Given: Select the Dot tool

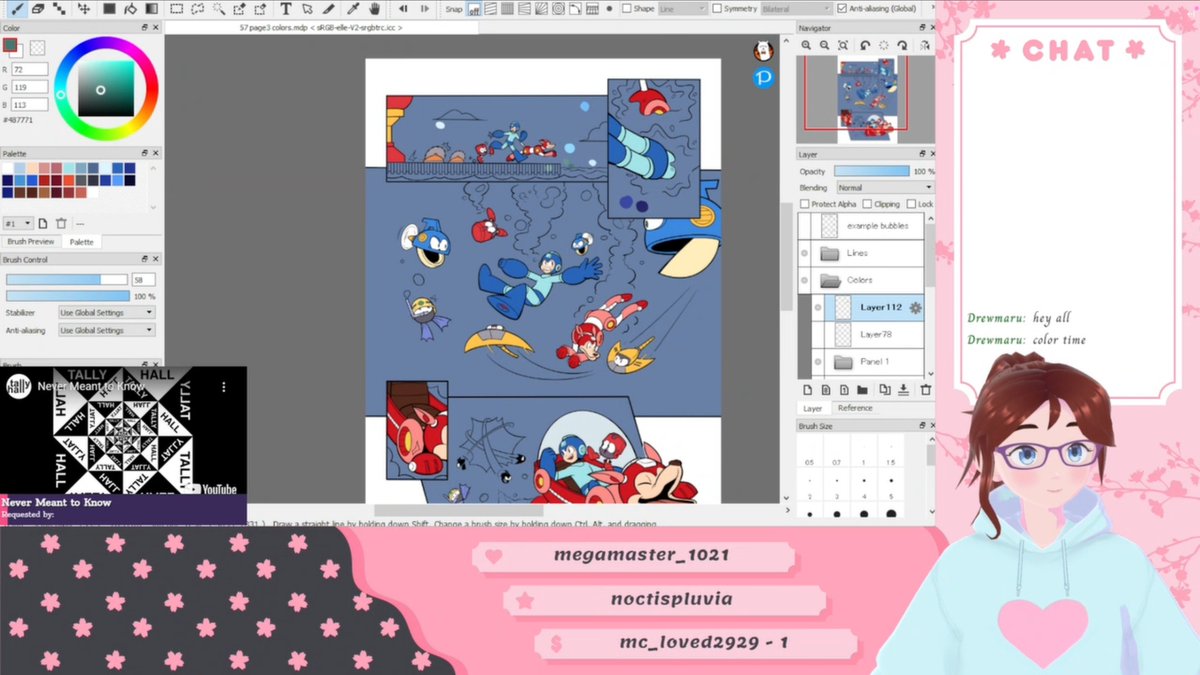Looking at the screenshot, I should point(59,8).
